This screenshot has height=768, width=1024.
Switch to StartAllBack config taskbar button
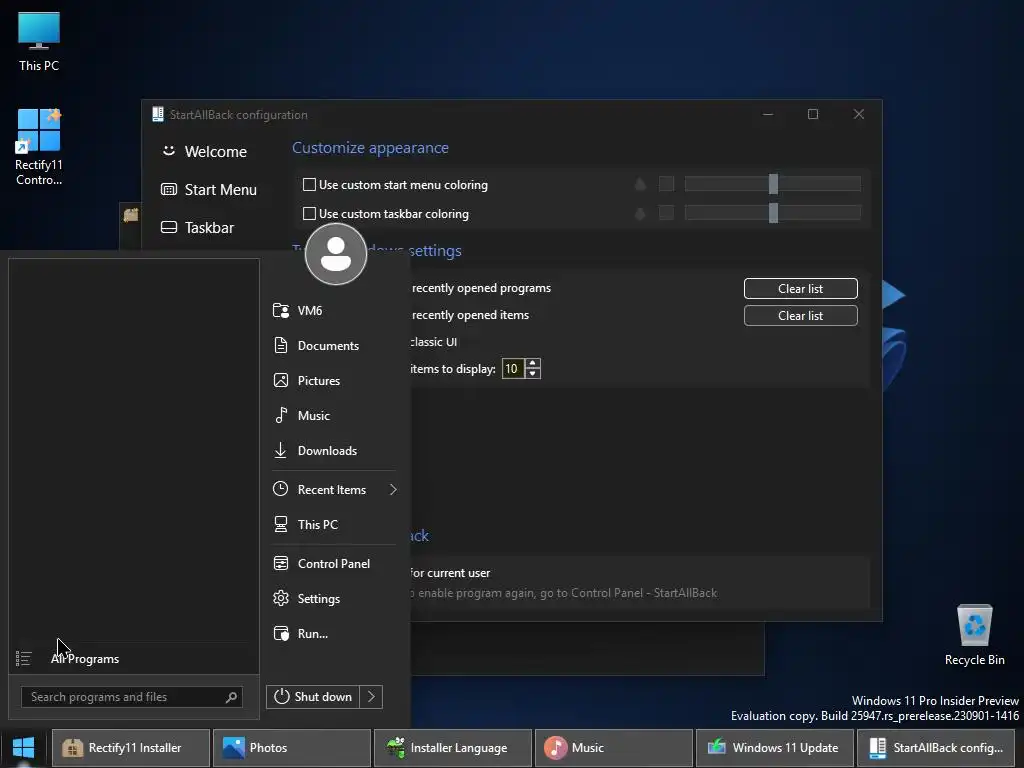[938, 748]
